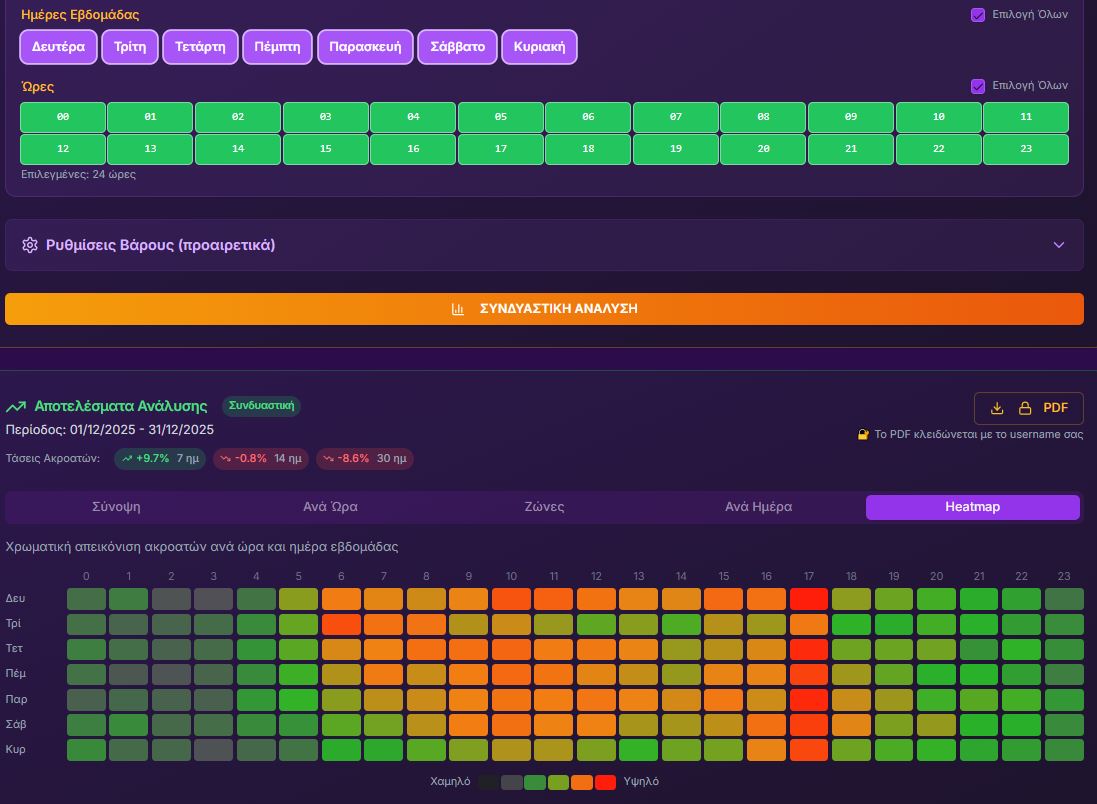
Task: Click heatmap cell Πέμ at hour 10
Action: point(511,675)
